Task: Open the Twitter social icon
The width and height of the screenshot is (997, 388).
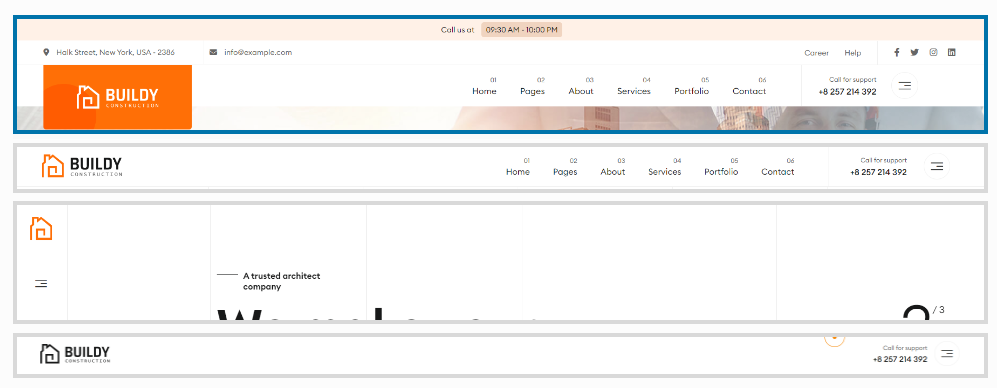Action: pos(914,53)
